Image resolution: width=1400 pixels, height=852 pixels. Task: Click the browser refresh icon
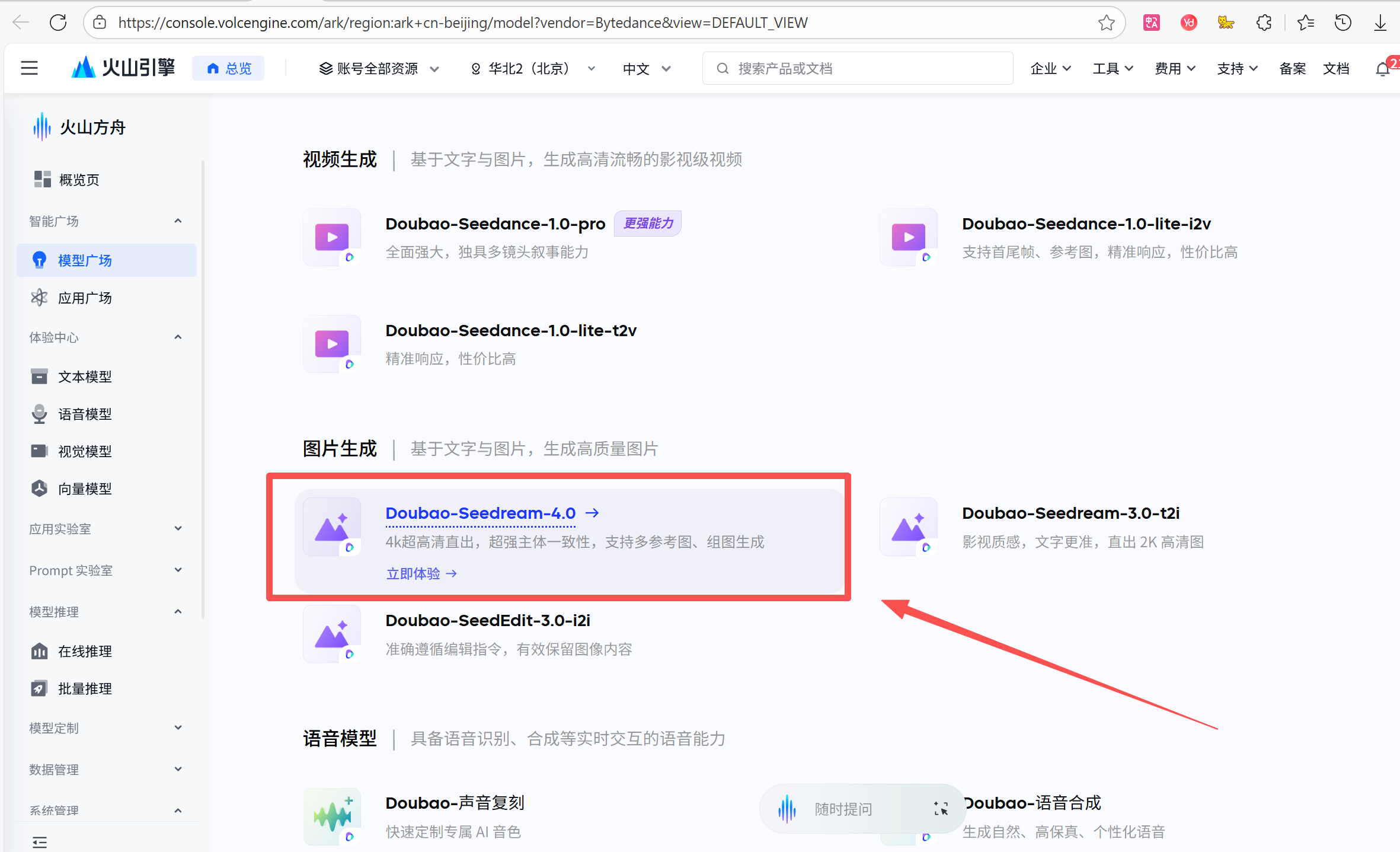click(58, 23)
